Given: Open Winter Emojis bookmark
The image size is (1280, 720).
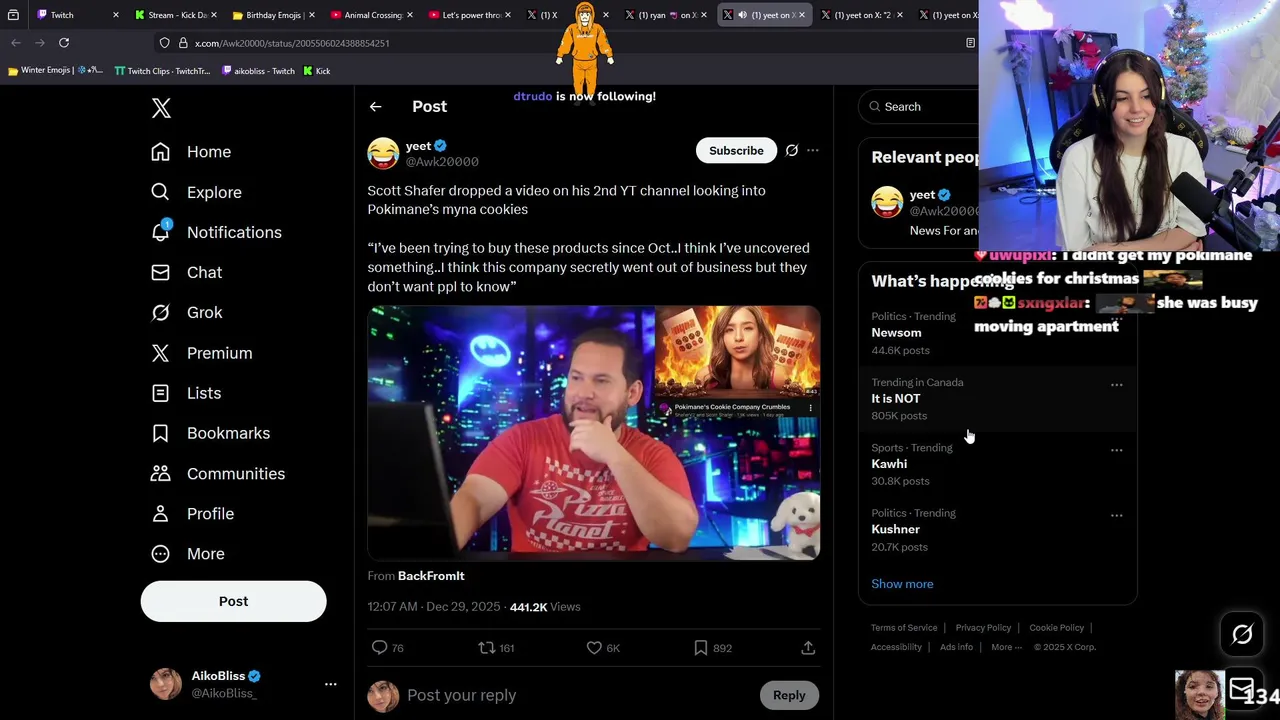Looking at the screenshot, I should 55,71.
